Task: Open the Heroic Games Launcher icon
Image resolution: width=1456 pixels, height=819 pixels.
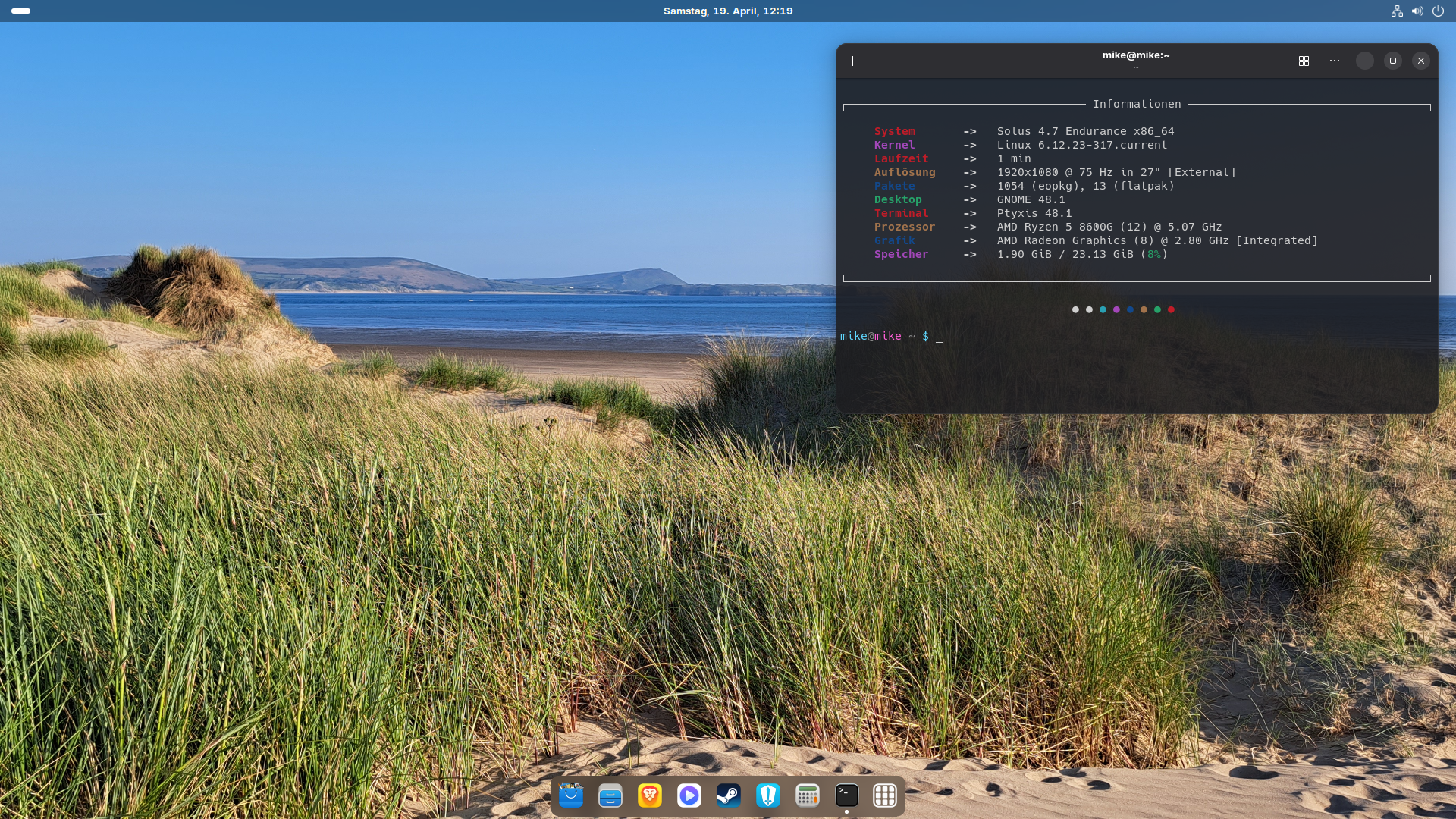Action: (x=768, y=795)
